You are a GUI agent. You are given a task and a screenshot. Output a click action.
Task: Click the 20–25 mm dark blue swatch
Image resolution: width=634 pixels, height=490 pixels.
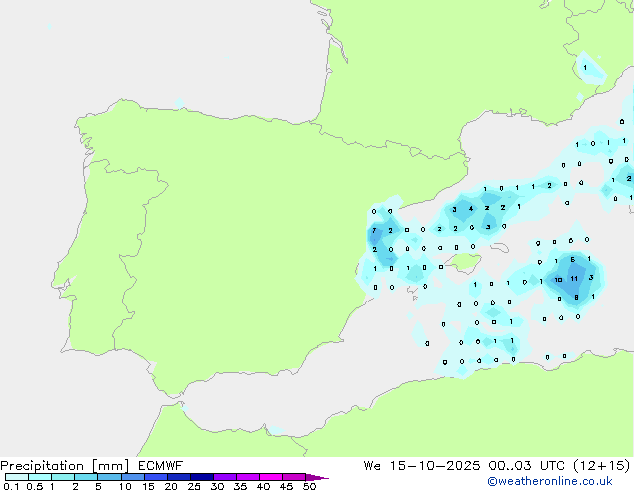[179, 477]
